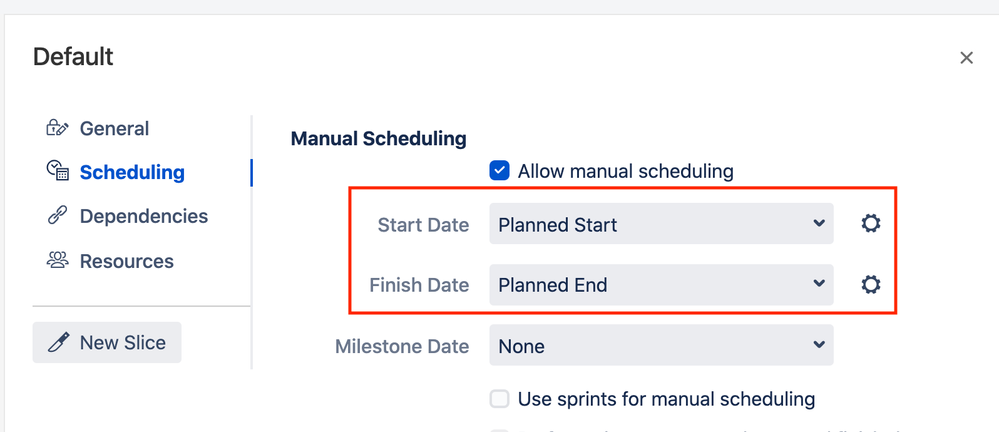Click the New Slice button
999x432 pixels.
(x=107, y=343)
